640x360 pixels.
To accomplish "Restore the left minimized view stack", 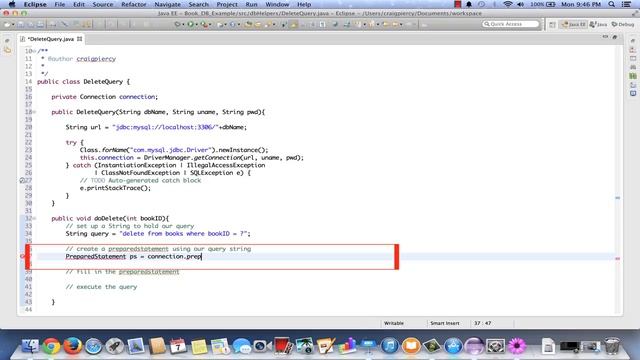I will point(7,41).
